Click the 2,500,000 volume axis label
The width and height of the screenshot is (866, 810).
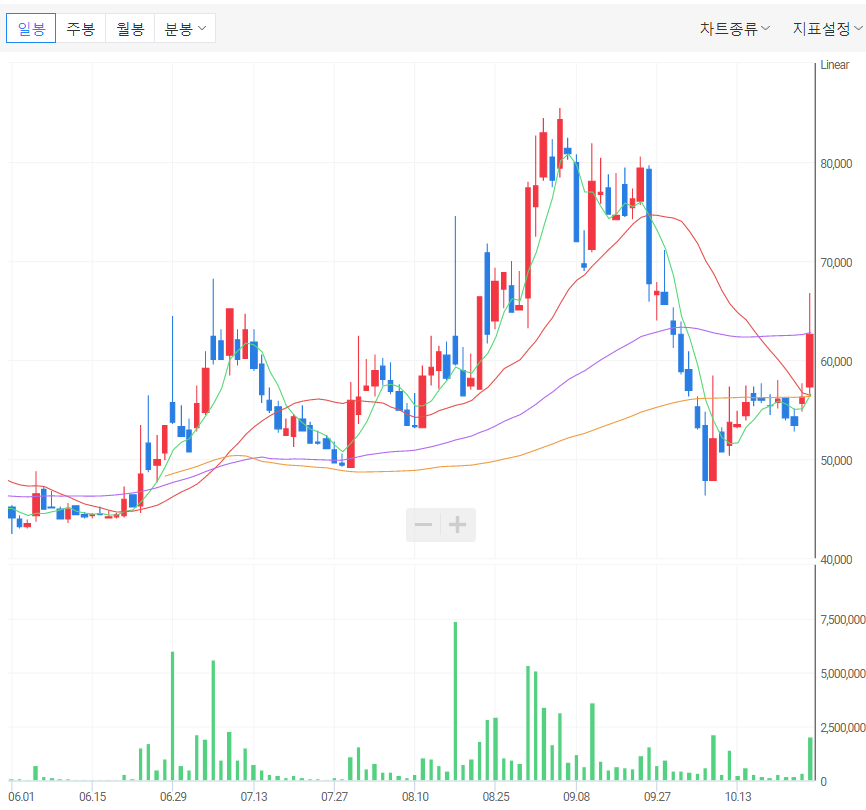(x=843, y=728)
